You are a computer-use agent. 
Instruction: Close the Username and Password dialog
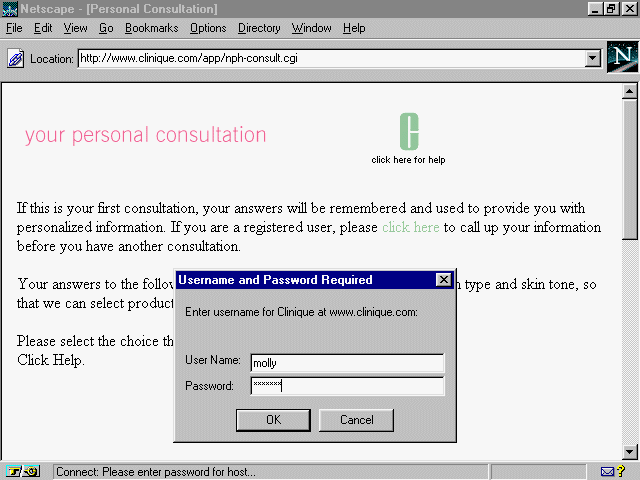pos(443,280)
